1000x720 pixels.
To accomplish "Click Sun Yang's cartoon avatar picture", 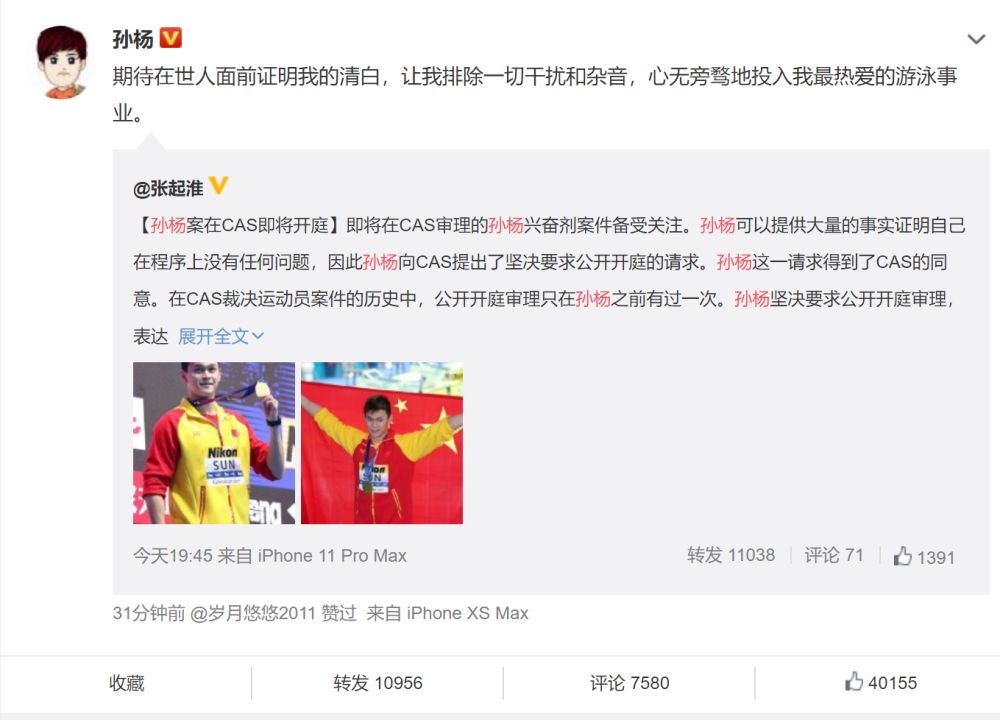I will (61, 62).
